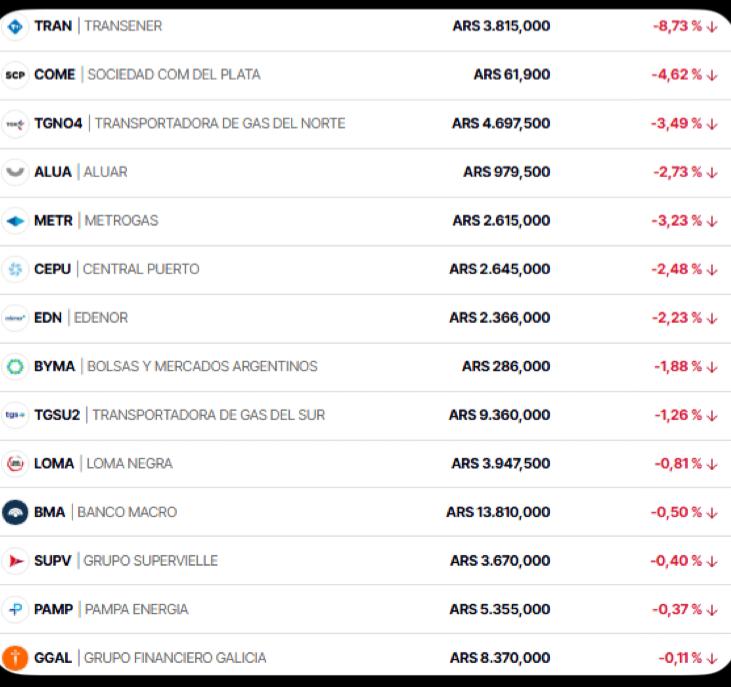Click the Loma Negra red logo
Screen dimensions: 731x687
[x=15, y=464]
